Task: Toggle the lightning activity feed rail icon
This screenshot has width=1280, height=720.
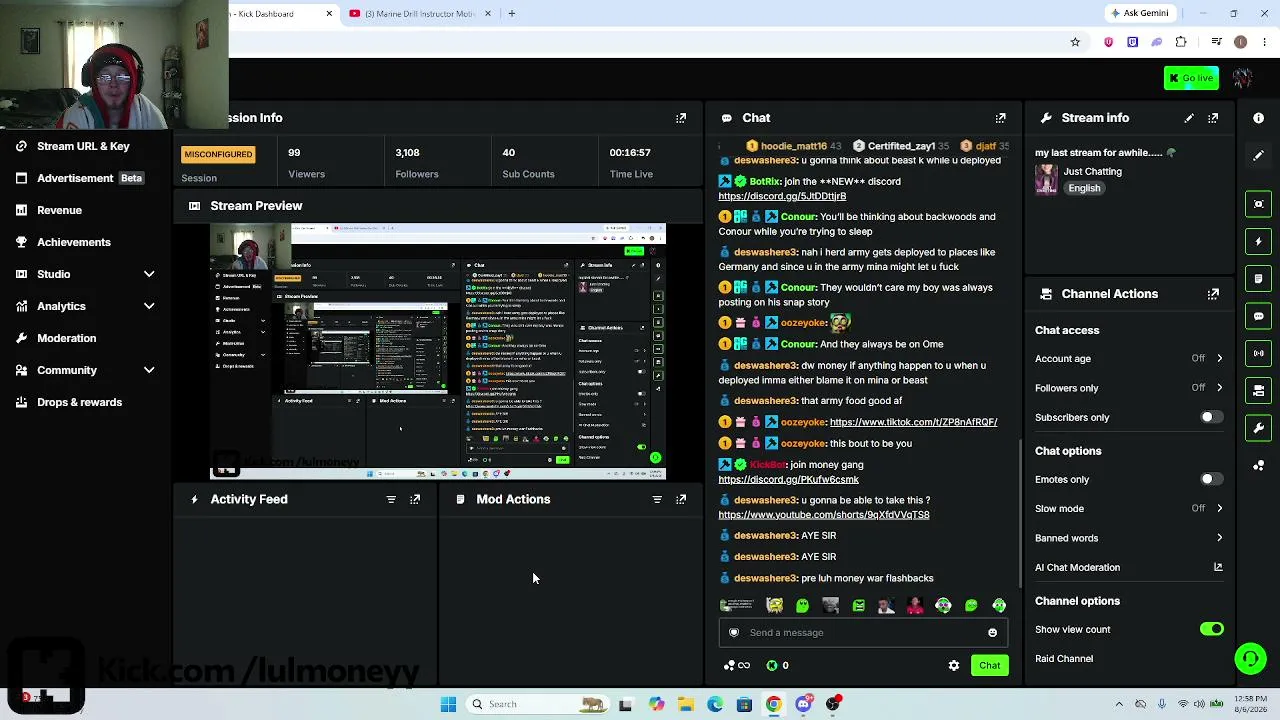Action: click(x=1258, y=241)
